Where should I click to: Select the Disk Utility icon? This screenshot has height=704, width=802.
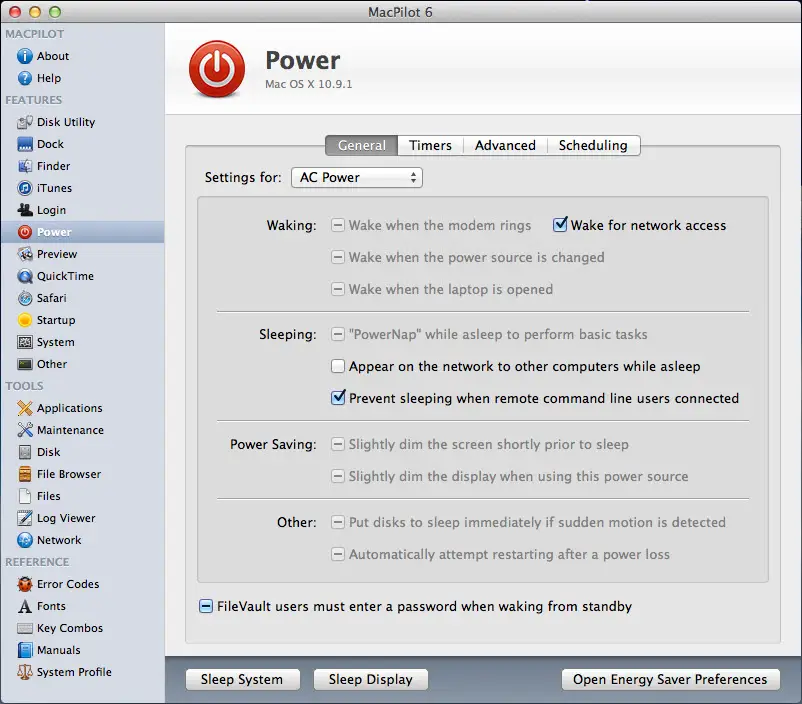point(25,122)
